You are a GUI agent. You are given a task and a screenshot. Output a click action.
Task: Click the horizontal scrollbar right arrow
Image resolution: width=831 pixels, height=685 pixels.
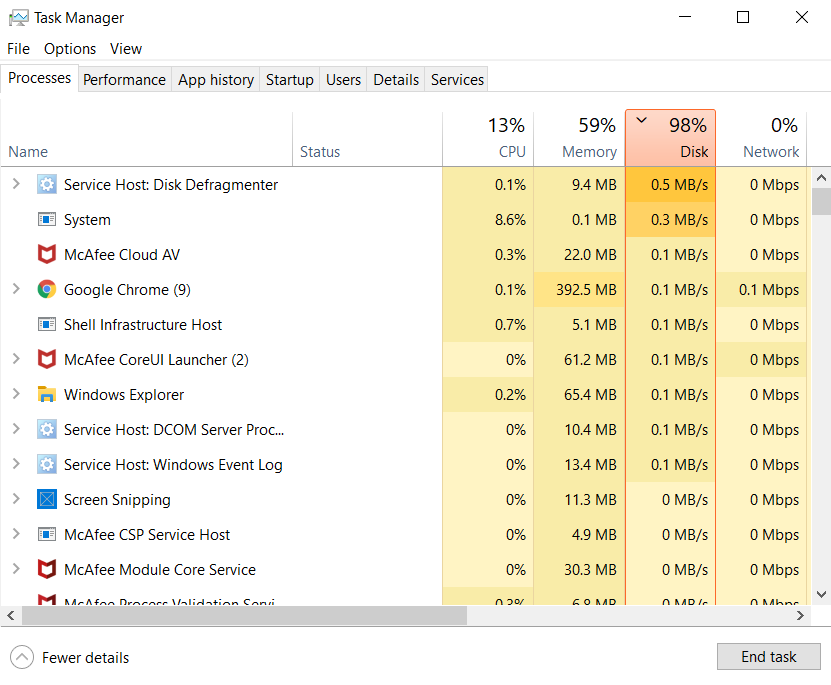coord(800,615)
